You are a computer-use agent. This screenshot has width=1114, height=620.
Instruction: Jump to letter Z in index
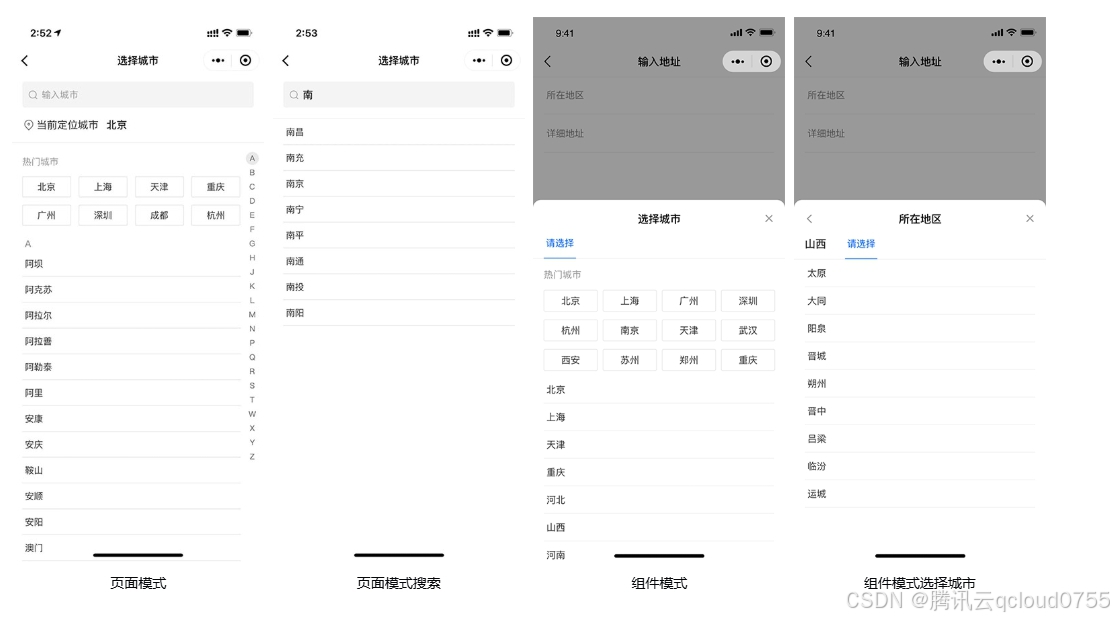pyautogui.click(x=252, y=457)
